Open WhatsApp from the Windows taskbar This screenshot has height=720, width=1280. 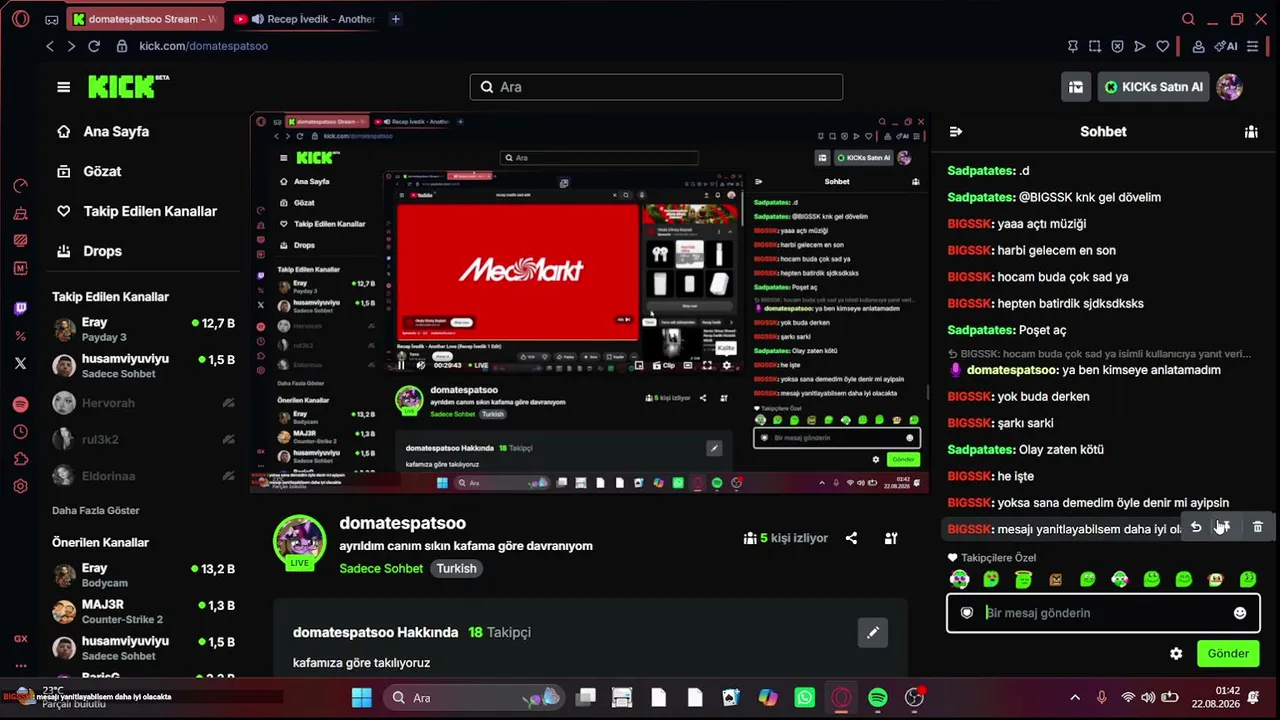(x=805, y=698)
